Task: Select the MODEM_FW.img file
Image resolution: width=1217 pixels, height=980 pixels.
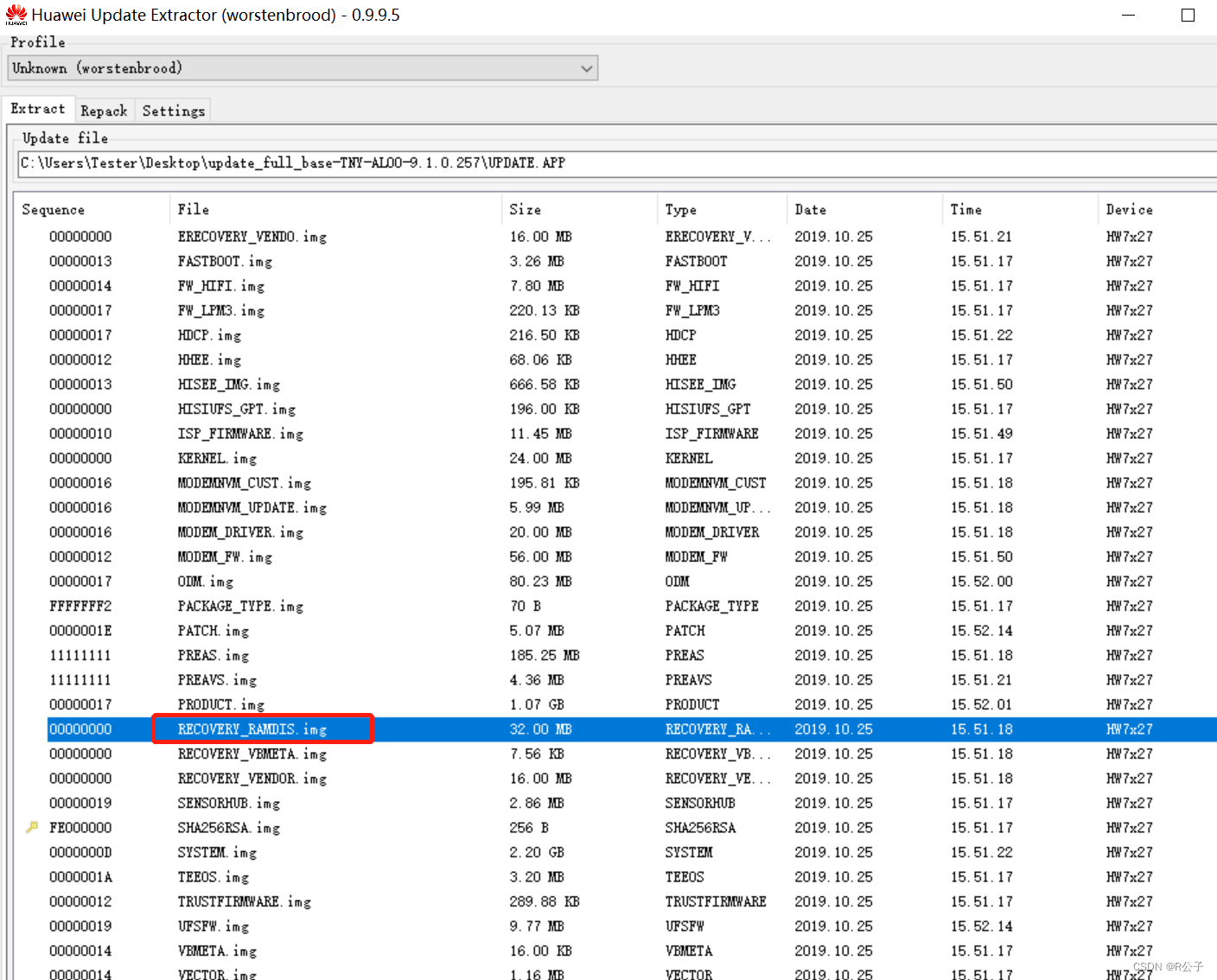Action: pos(225,557)
